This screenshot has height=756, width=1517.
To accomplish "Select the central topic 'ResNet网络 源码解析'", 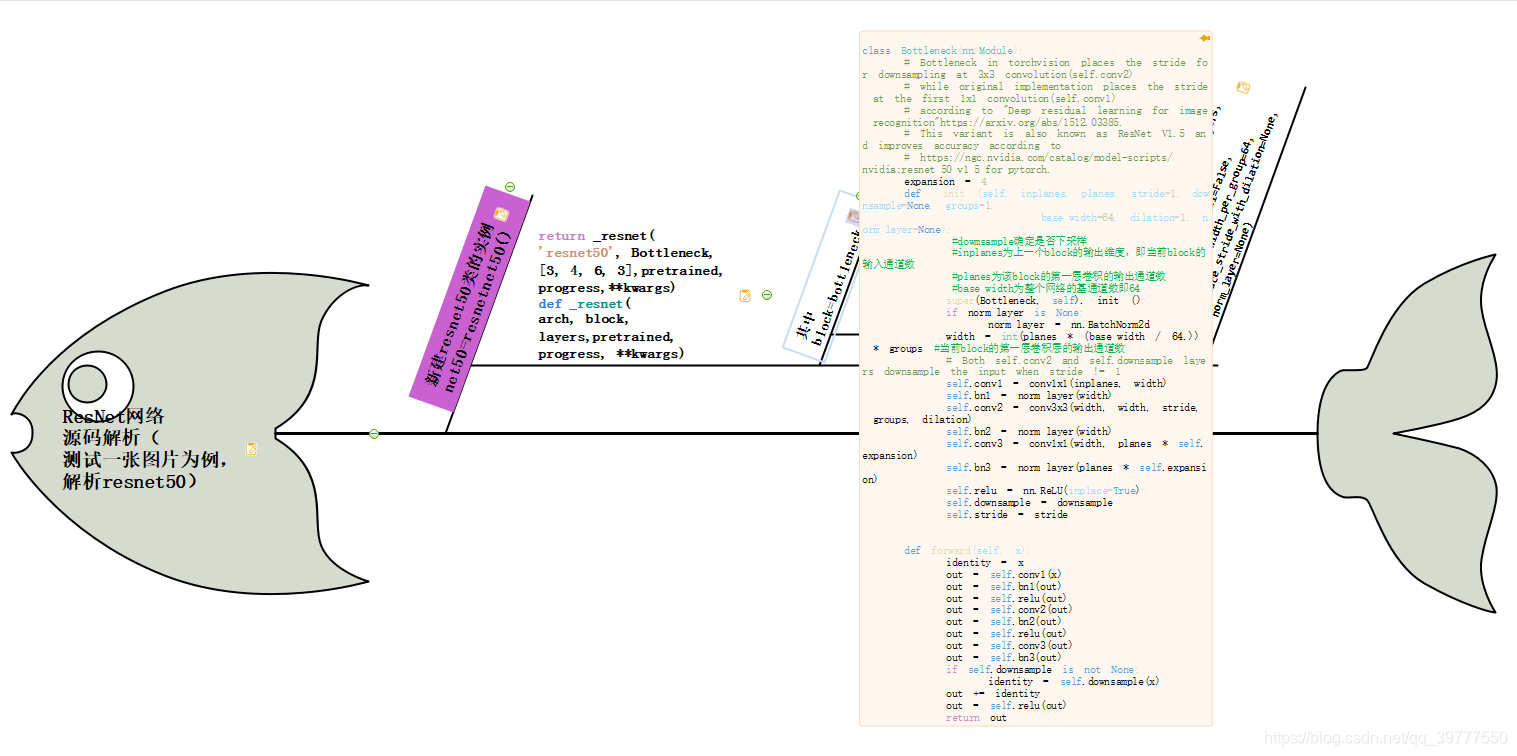I will [147, 449].
